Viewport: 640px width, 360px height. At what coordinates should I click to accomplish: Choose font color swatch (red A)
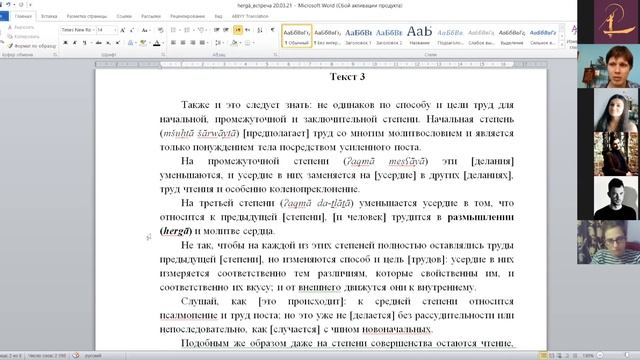pyautogui.click(x=156, y=42)
